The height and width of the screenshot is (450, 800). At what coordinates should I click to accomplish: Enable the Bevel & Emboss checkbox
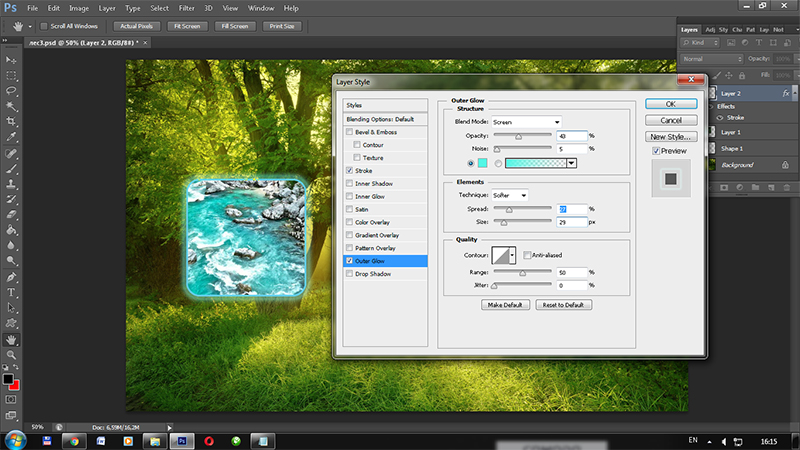coord(349,132)
